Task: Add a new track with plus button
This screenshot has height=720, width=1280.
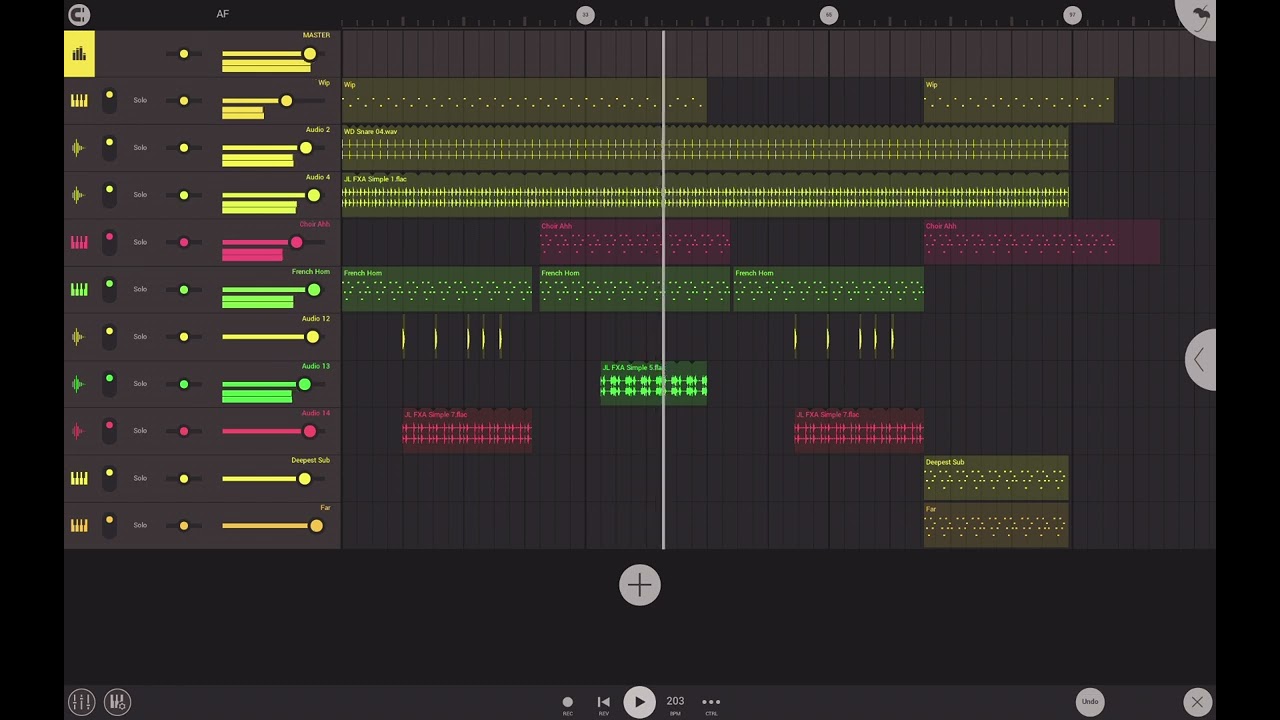Action: coord(639,585)
